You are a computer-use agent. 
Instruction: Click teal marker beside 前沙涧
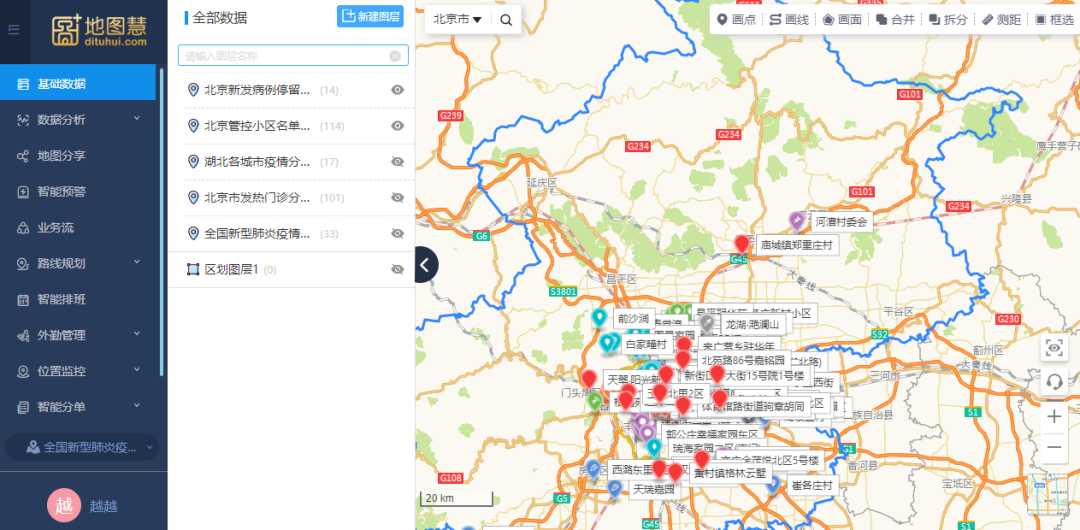pyautogui.click(x=600, y=318)
